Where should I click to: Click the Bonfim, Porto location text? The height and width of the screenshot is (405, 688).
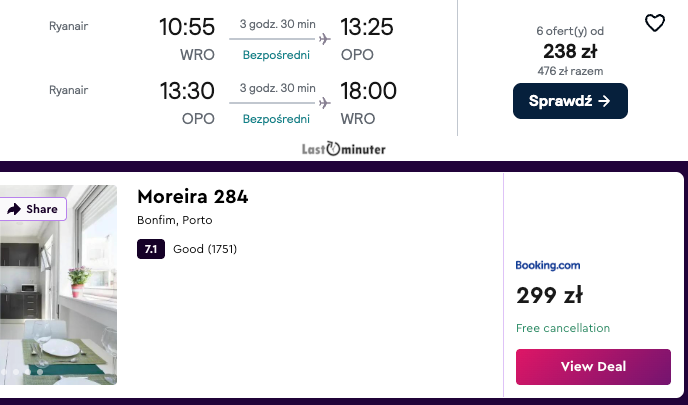[x=175, y=220]
